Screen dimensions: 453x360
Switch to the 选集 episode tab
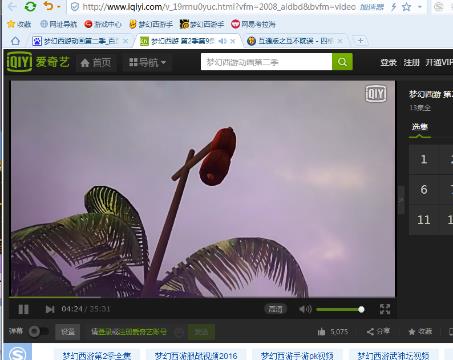click(x=420, y=127)
